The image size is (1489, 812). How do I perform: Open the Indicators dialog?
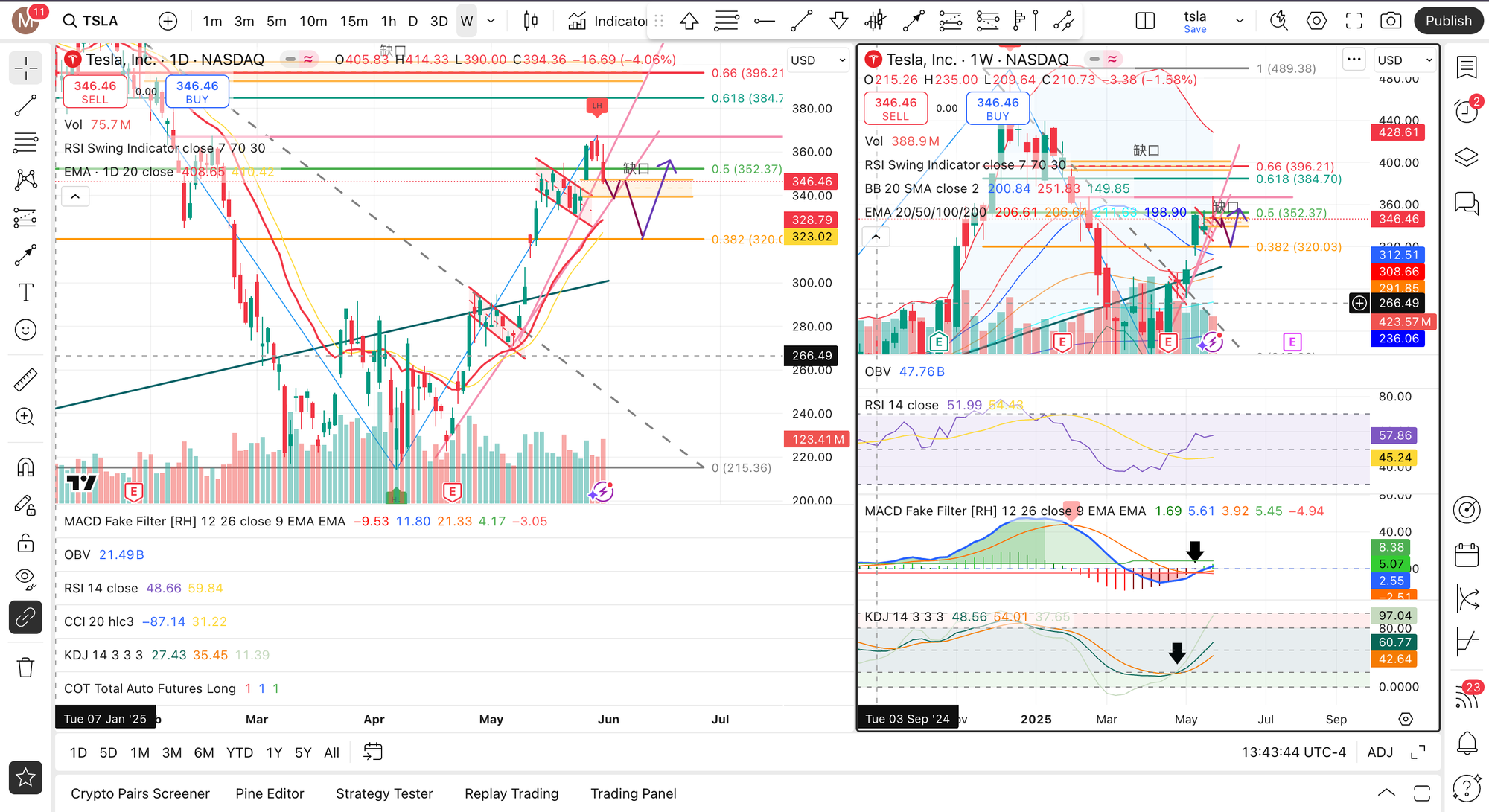608,21
